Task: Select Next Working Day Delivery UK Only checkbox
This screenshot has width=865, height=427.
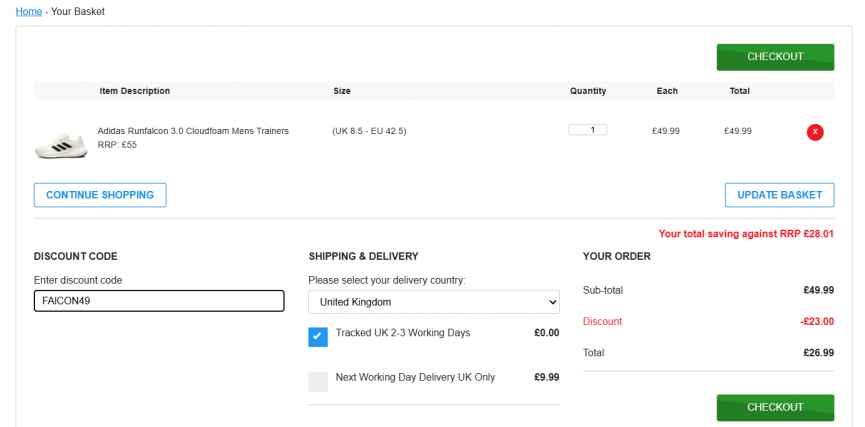Action: pyautogui.click(x=318, y=382)
